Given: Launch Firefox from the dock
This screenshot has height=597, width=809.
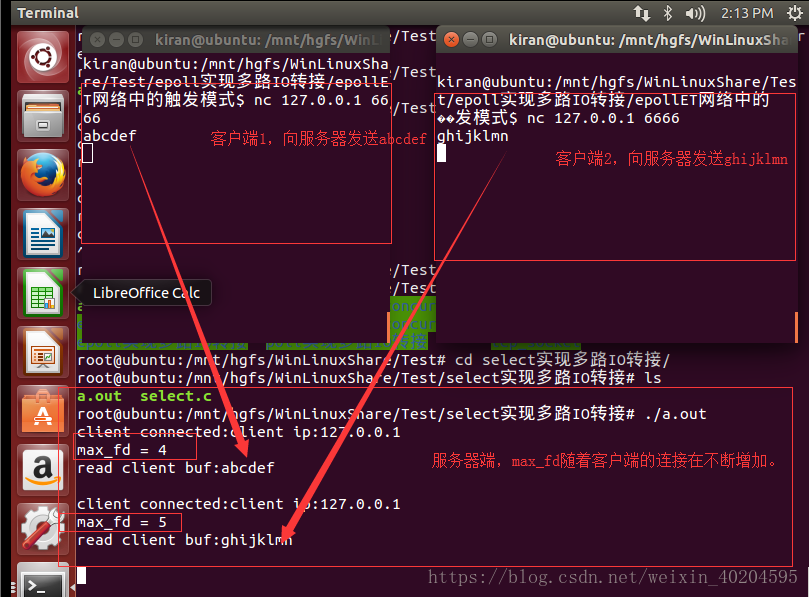Looking at the screenshot, I should click(x=43, y=175).
